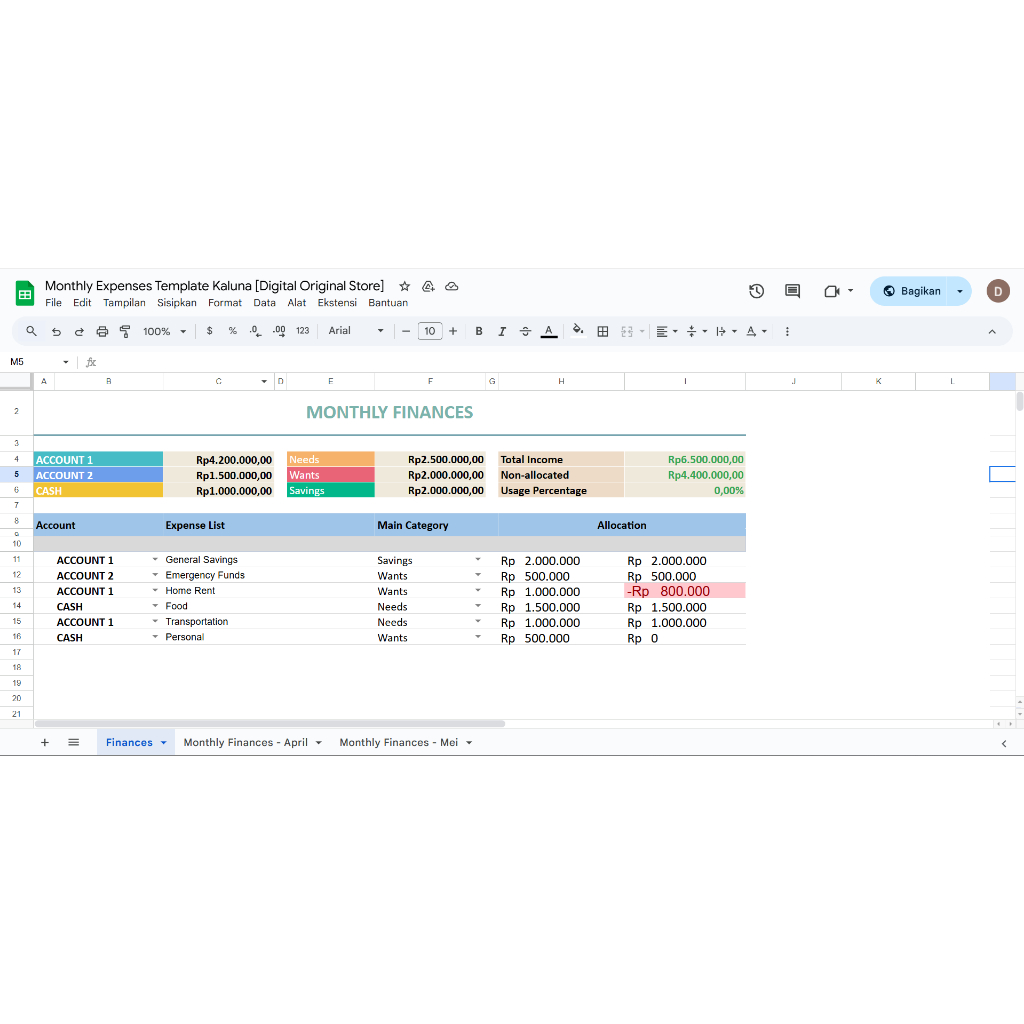Select the paint format tool

(124, 331)
